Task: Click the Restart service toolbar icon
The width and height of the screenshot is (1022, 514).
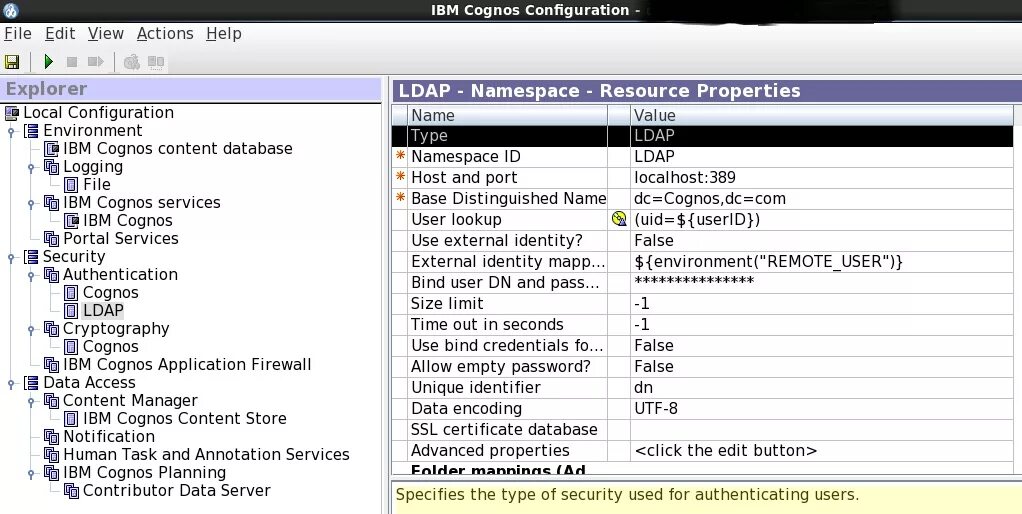Action: point(96,62)
